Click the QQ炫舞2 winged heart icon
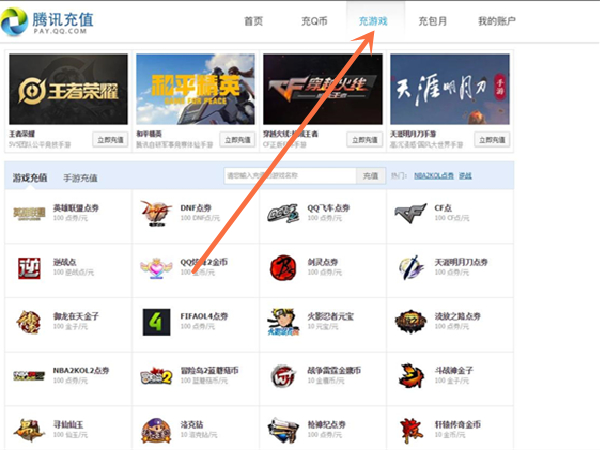This screenshot has width=600, height=450. click(x=156, y=268)
